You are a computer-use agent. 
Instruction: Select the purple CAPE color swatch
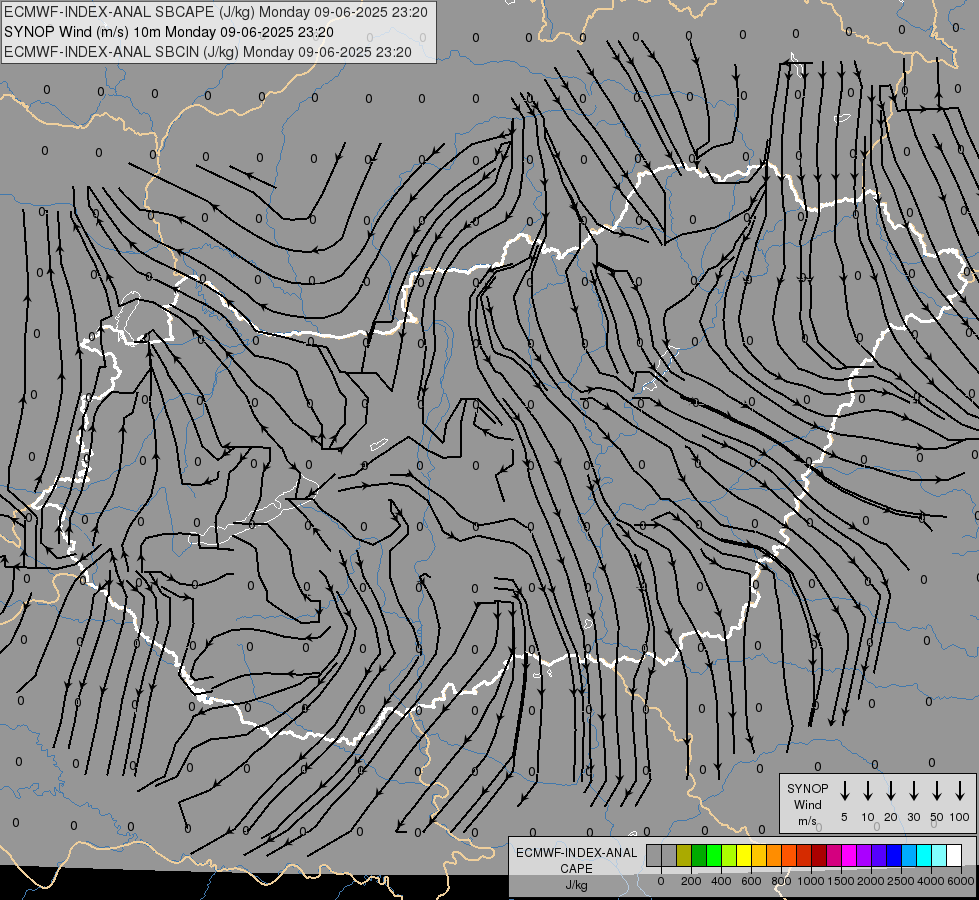[863, 855]
